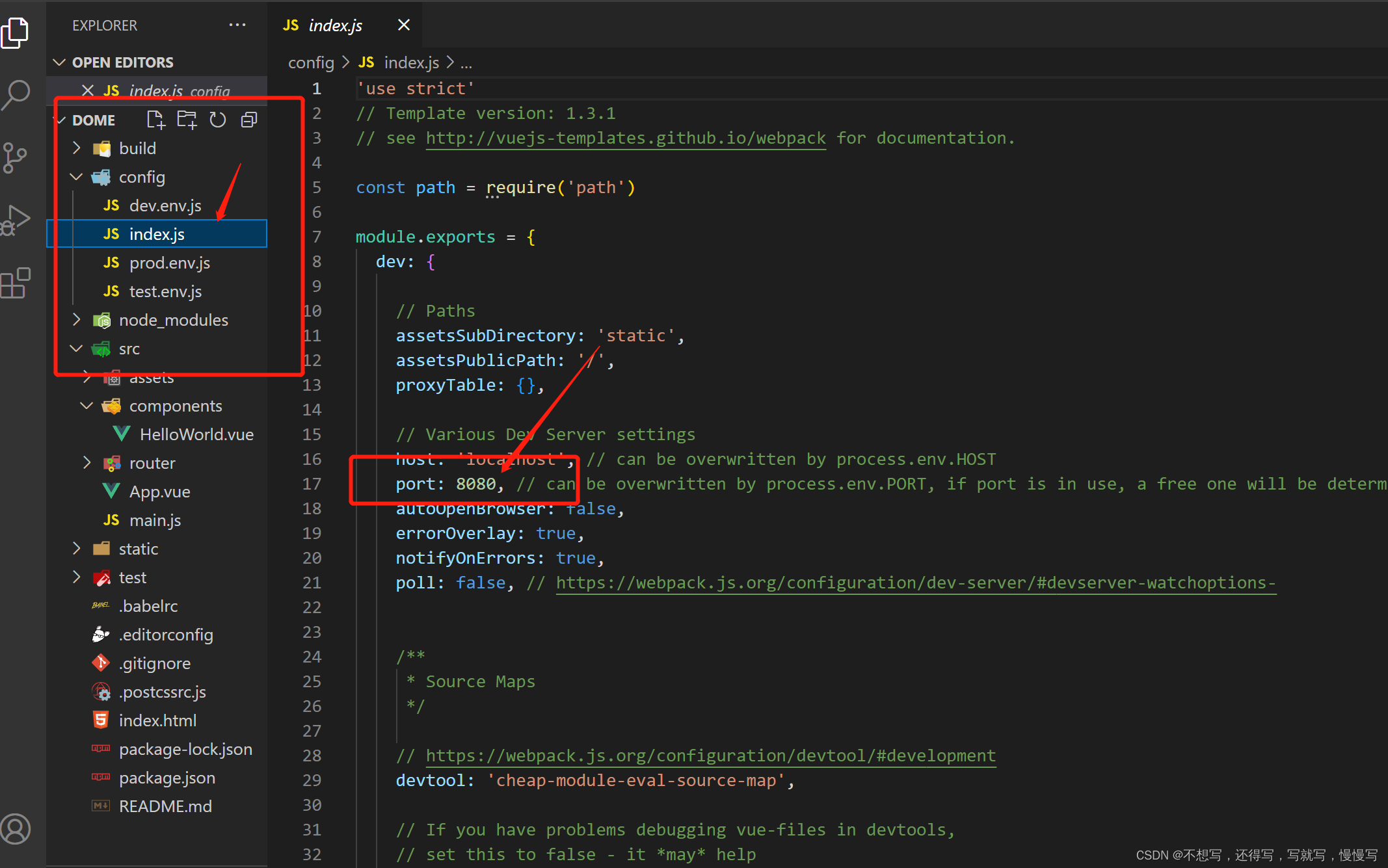Collapse all folders in explorer
1388x868 pixels.
(249, 120)
